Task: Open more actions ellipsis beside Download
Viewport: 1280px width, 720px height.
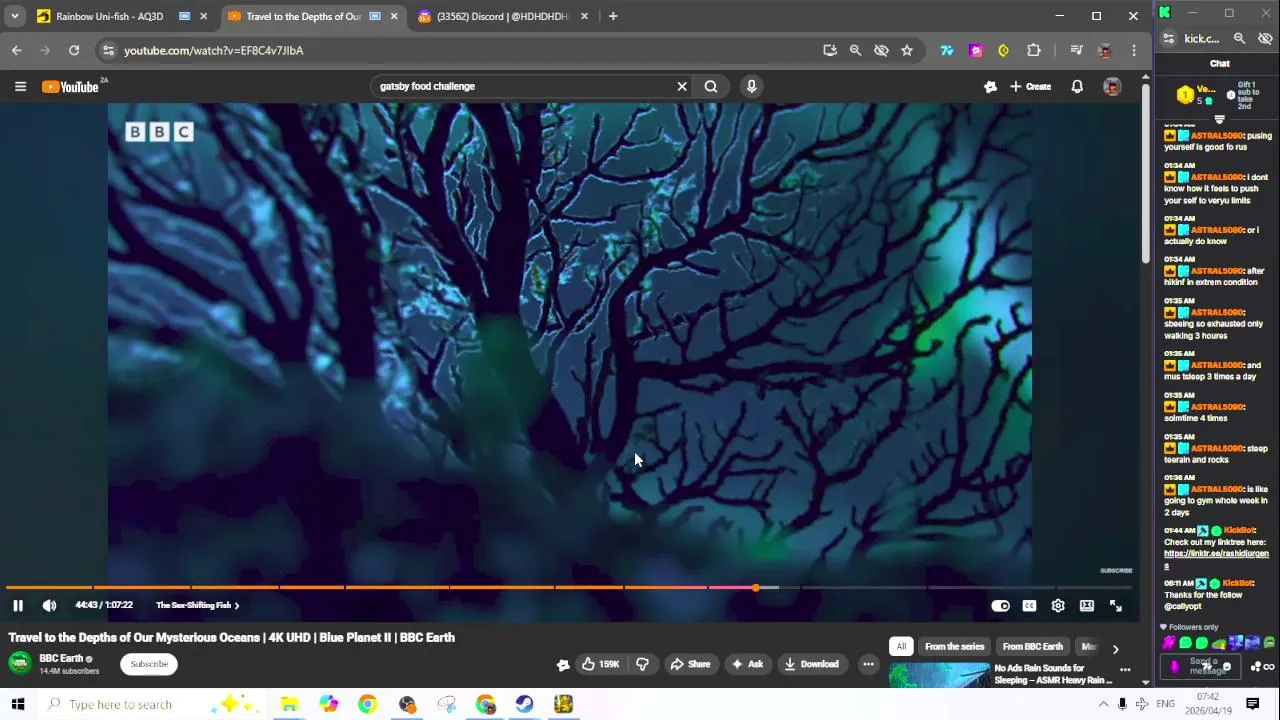Action: [868, 664]
